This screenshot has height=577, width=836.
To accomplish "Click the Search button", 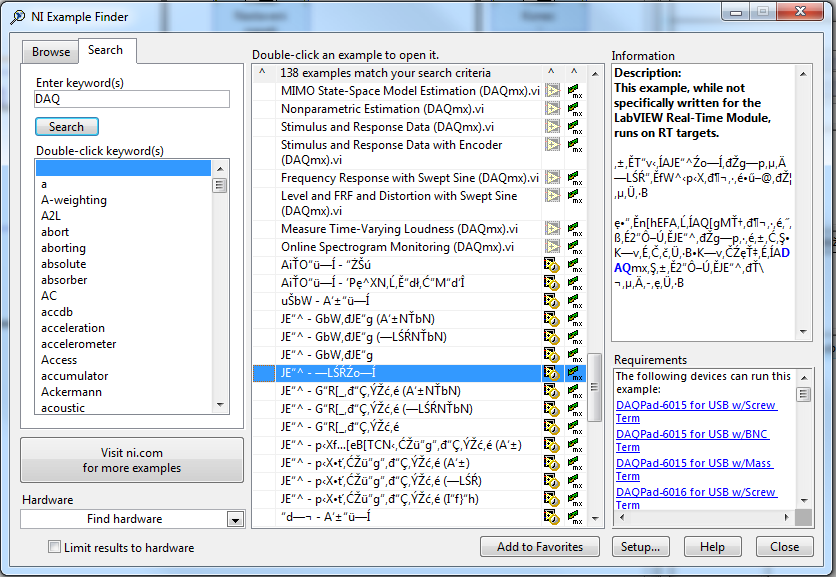I will coord(67,127).
